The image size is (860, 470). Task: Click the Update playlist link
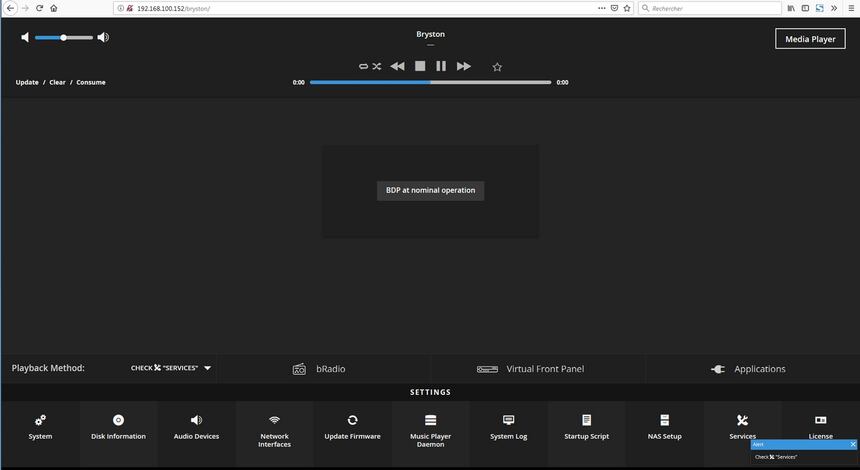27,82
